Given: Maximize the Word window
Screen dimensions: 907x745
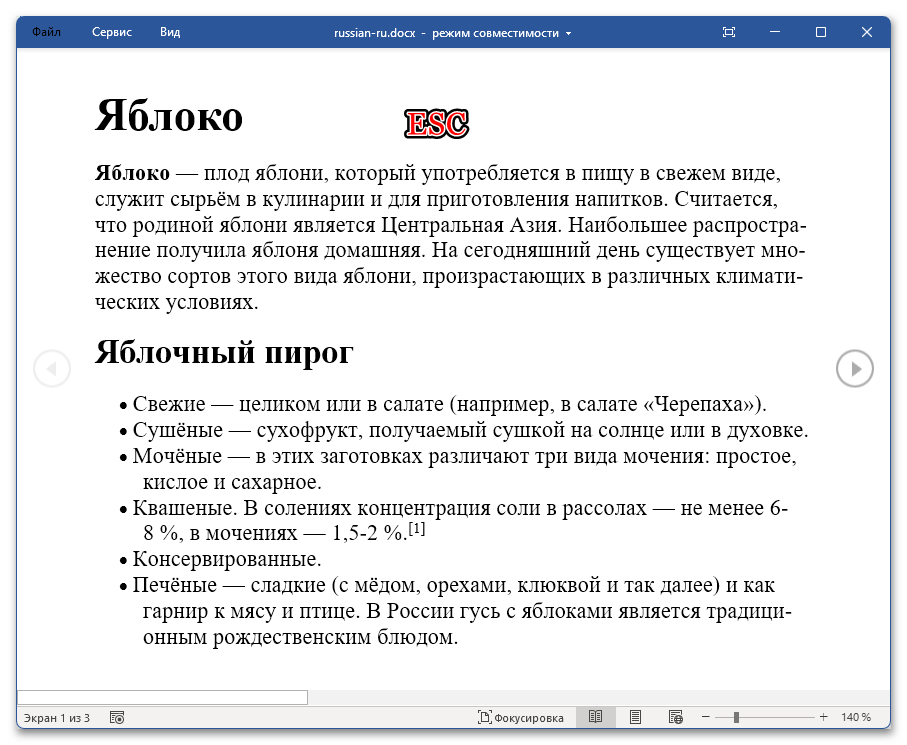Looking at the screenshot, I should coord(821,32).
